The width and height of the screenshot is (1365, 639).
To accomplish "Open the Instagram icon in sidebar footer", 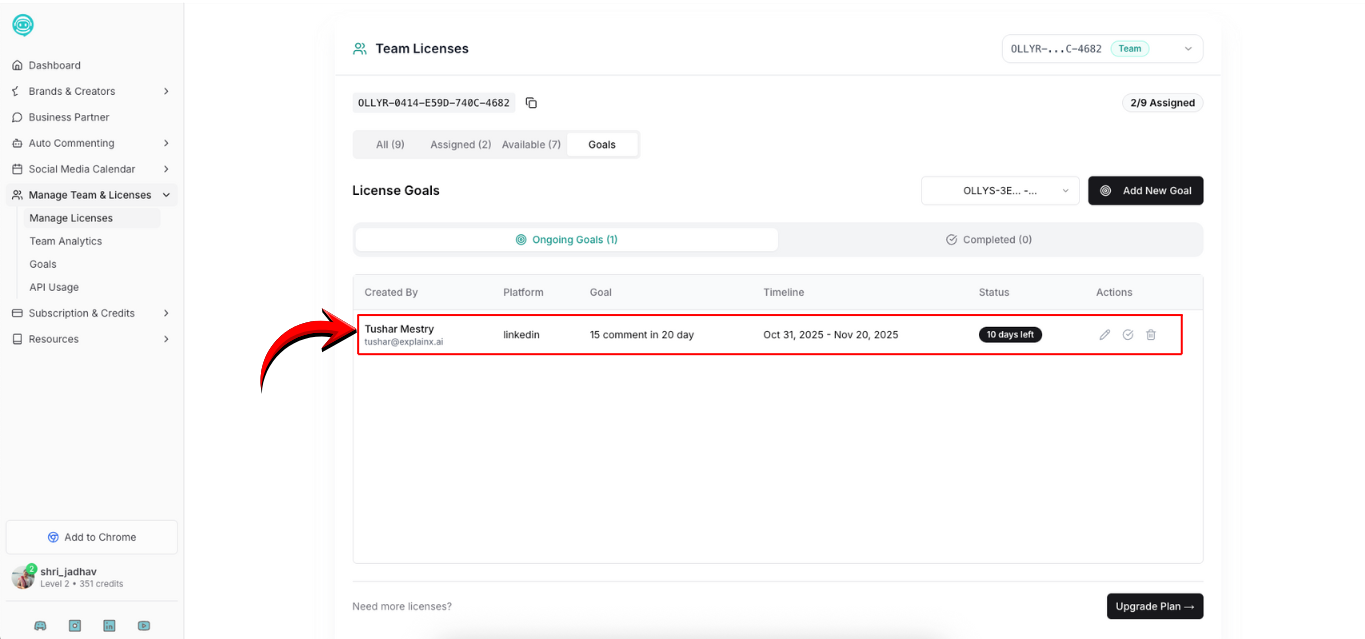I will pyautogui.click(x=75, y=626).
